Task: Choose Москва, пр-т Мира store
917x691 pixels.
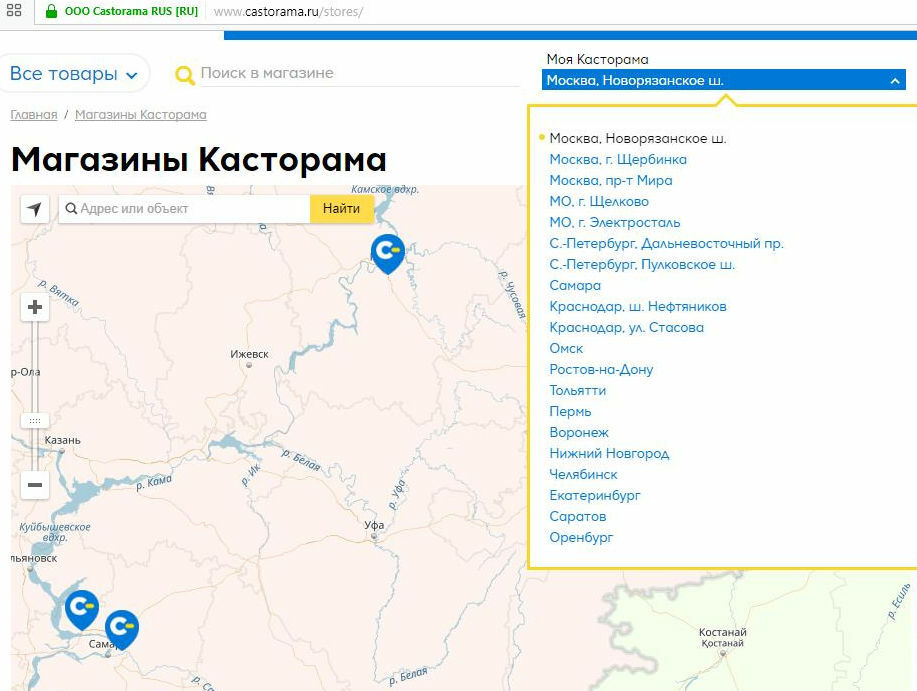Action: 611,181
